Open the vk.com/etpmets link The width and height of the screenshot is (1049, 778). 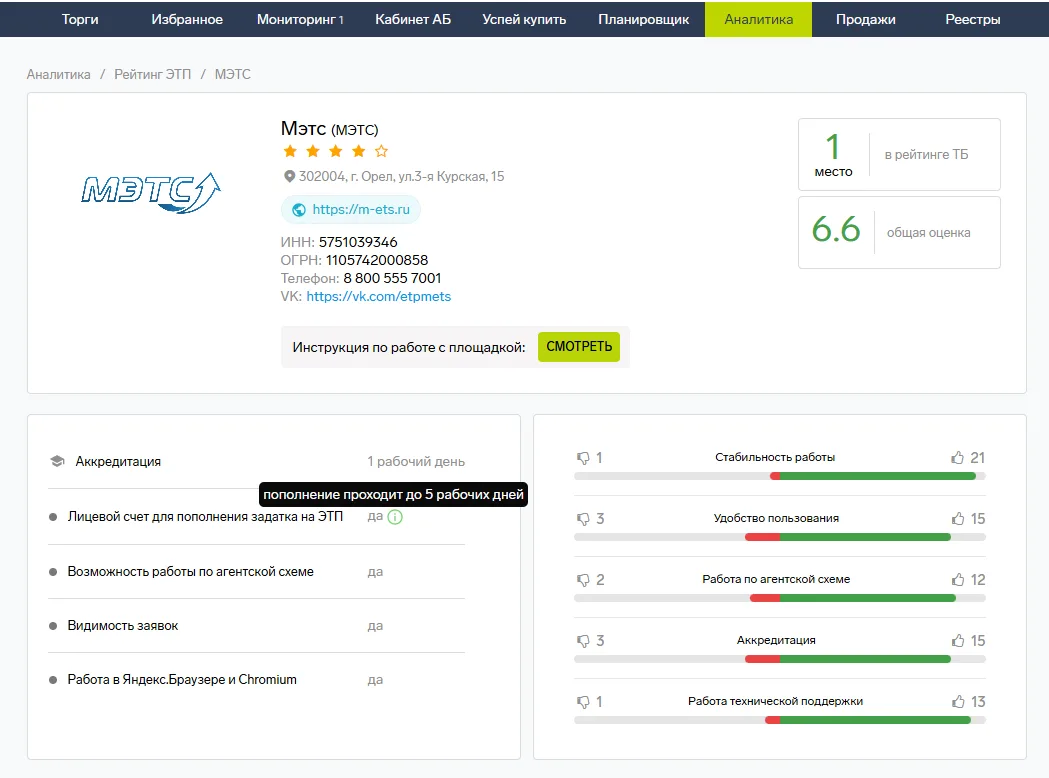pyautogui.click(x=379, y=296)
